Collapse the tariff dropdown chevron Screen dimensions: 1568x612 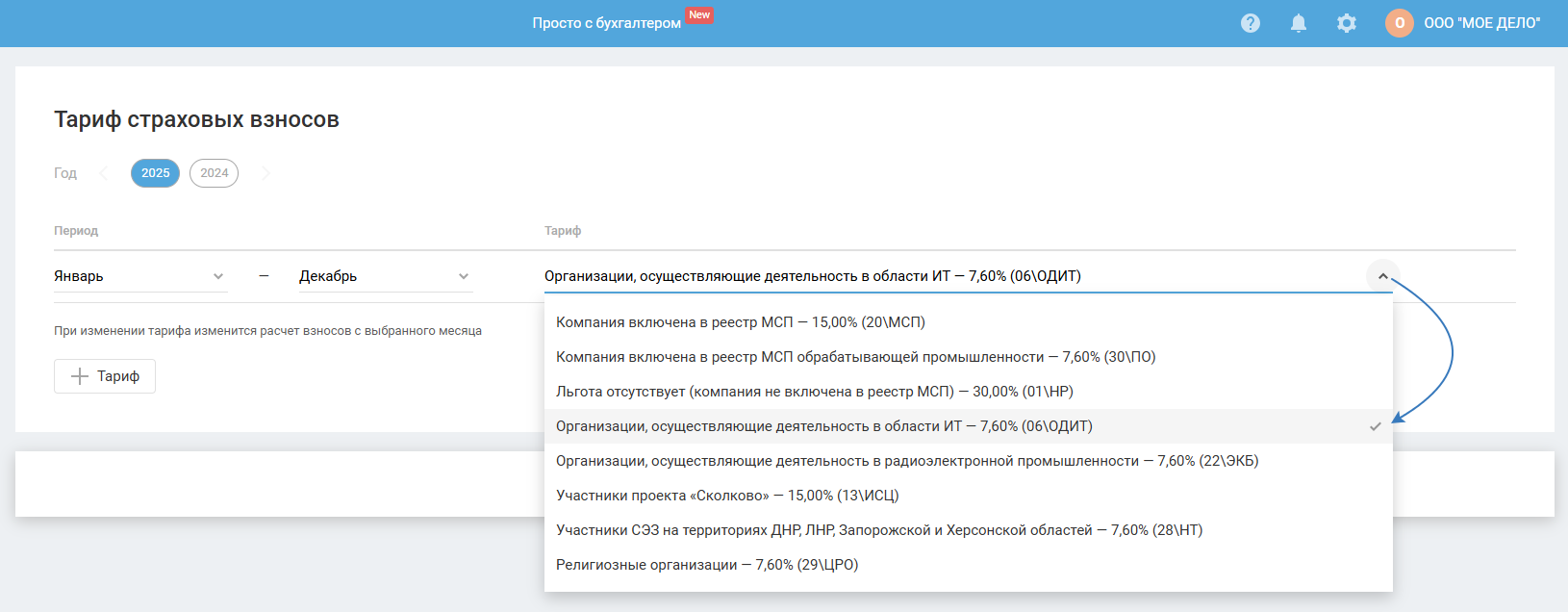pyautogui.click(x=1382, y=276)
